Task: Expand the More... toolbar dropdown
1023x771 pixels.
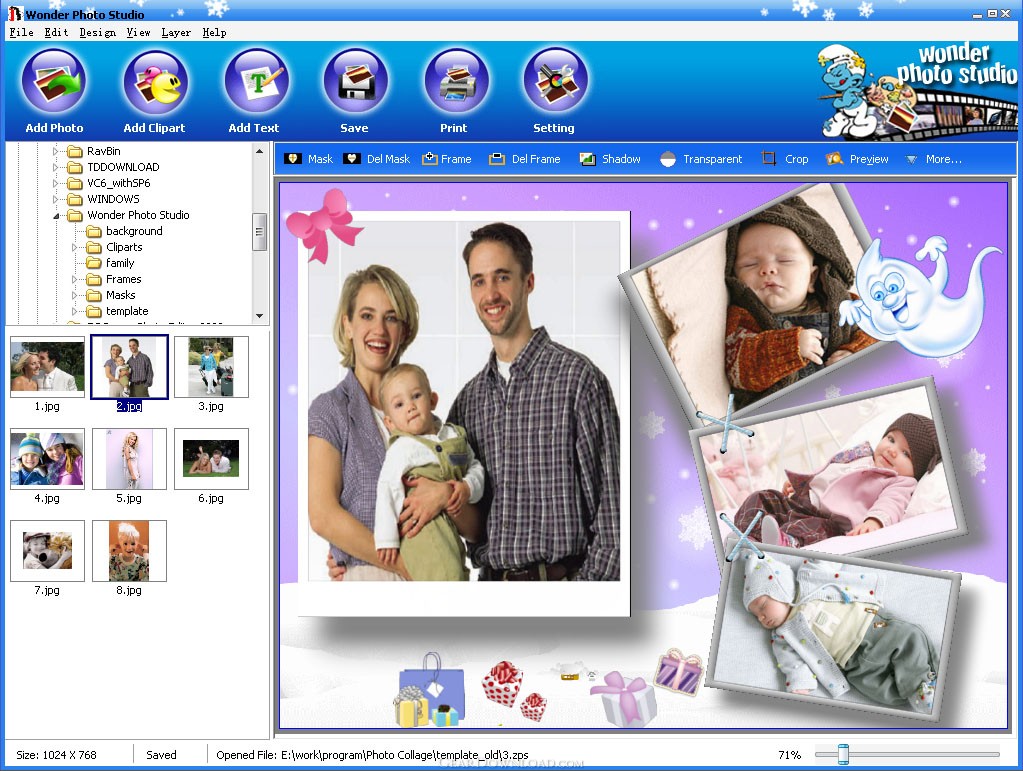Action: [x=934, y=159]
